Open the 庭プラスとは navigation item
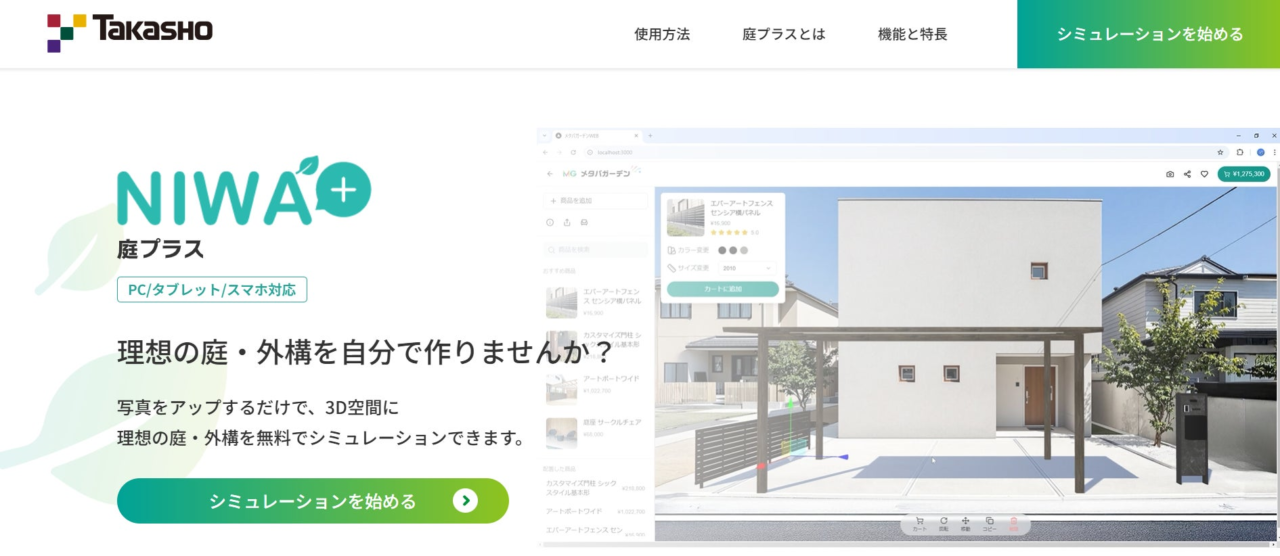This screenshot has width=1280, height=556. tap(784, 34)
